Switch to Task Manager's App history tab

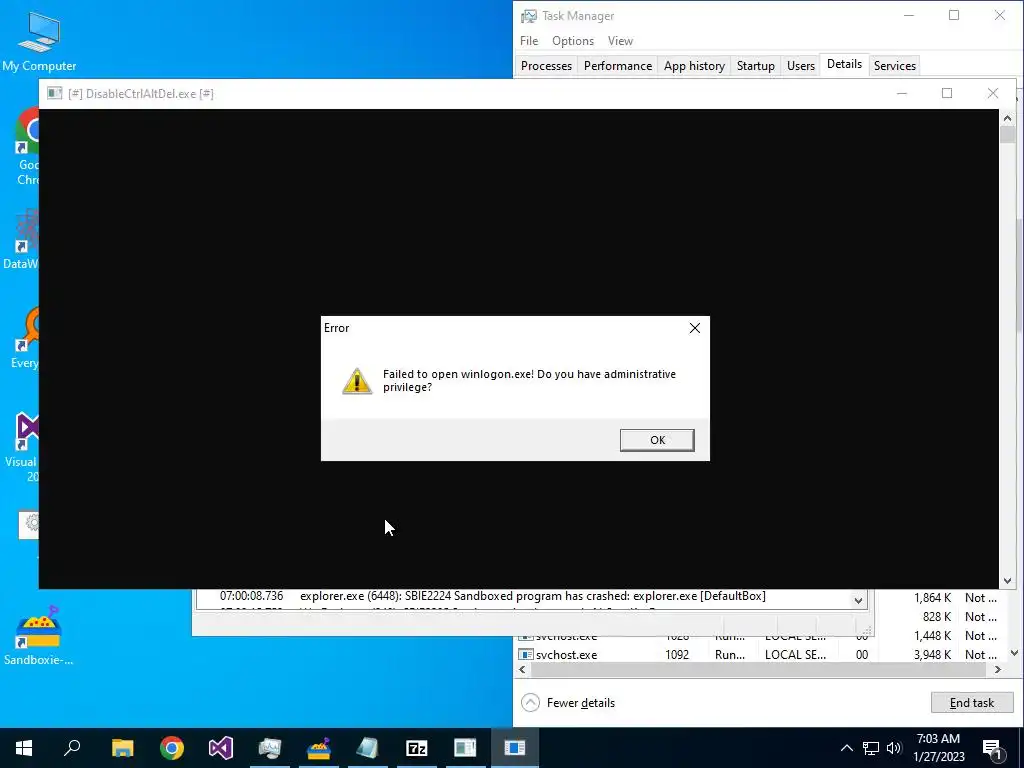click(x=694, y=66)
